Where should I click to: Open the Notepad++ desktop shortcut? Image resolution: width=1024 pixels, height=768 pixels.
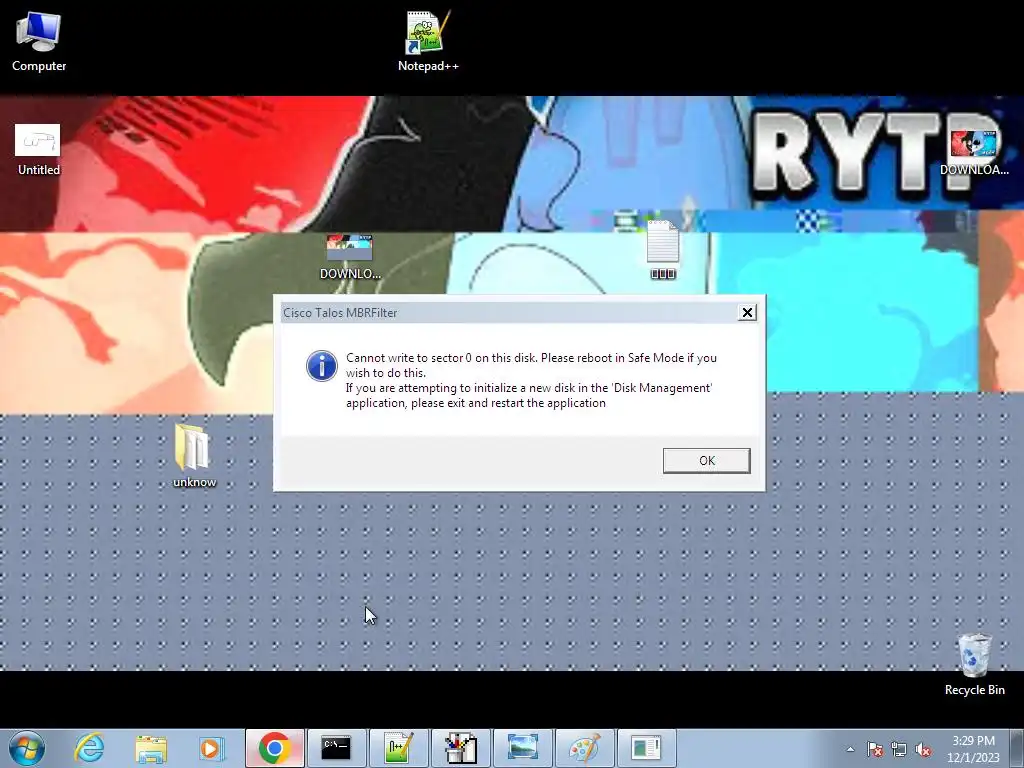coord(428,42)
